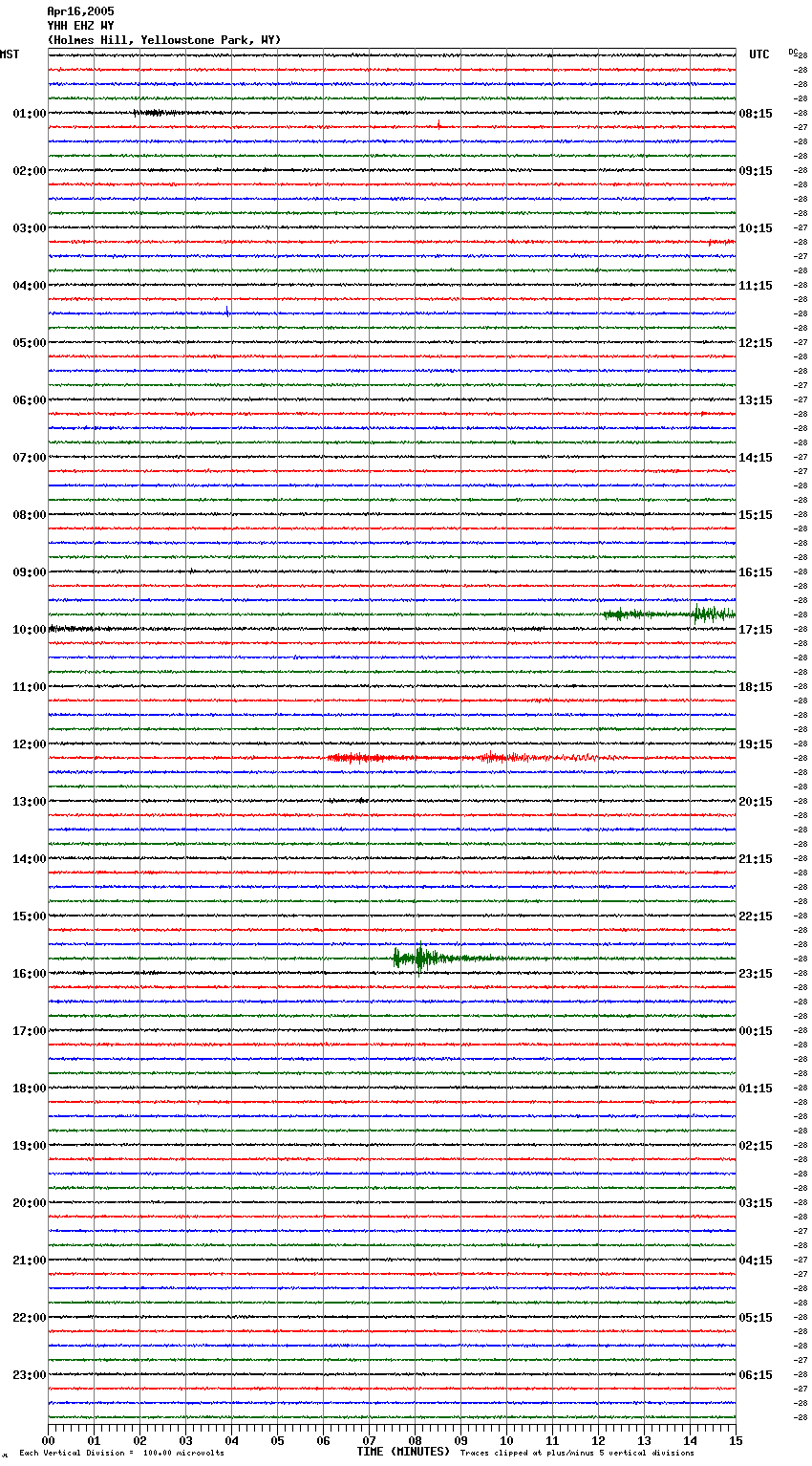Select the 03:00 MST time label
Viewport: 812px width, 1466px height.
30,228
